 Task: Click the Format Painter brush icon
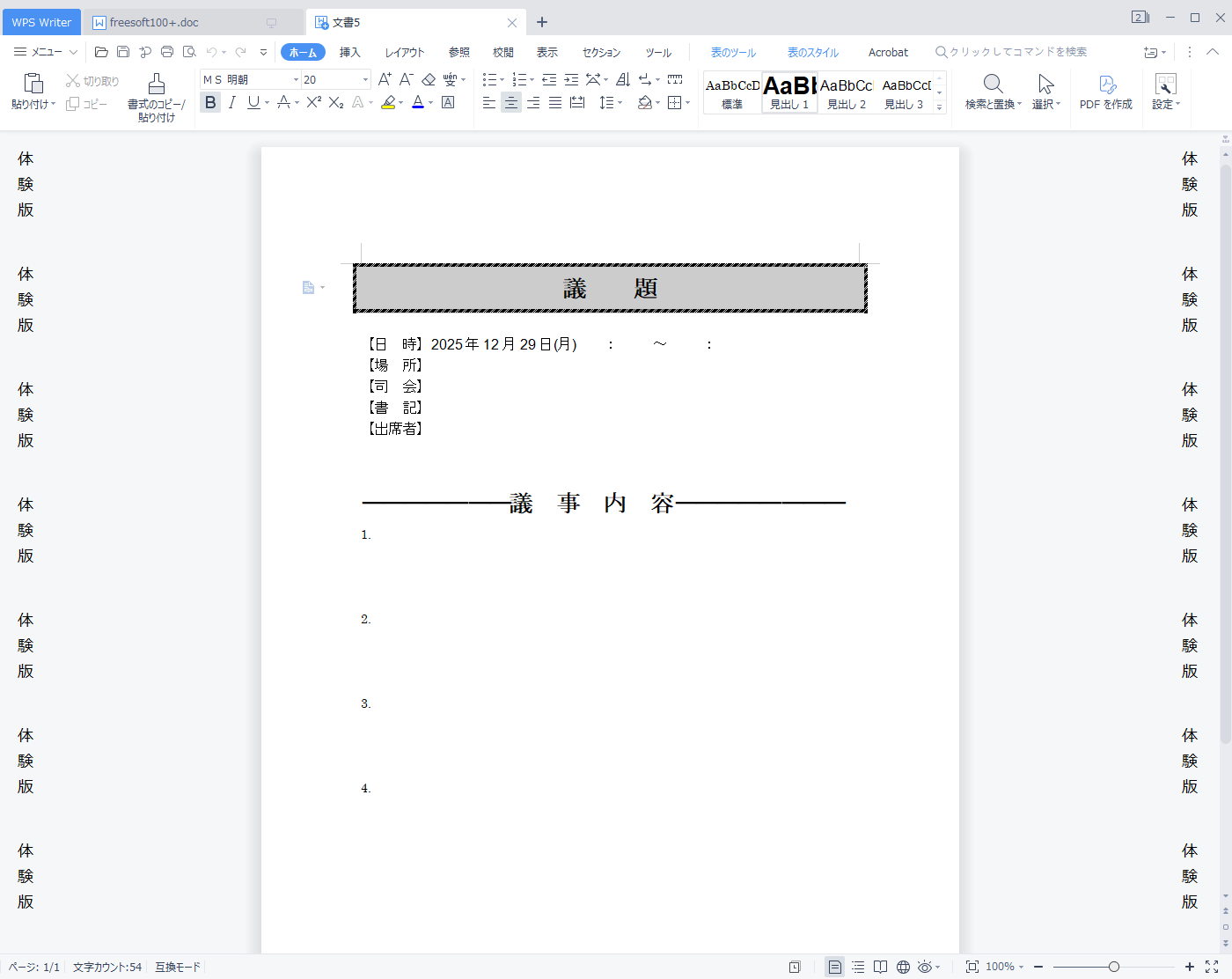(156, 85)
